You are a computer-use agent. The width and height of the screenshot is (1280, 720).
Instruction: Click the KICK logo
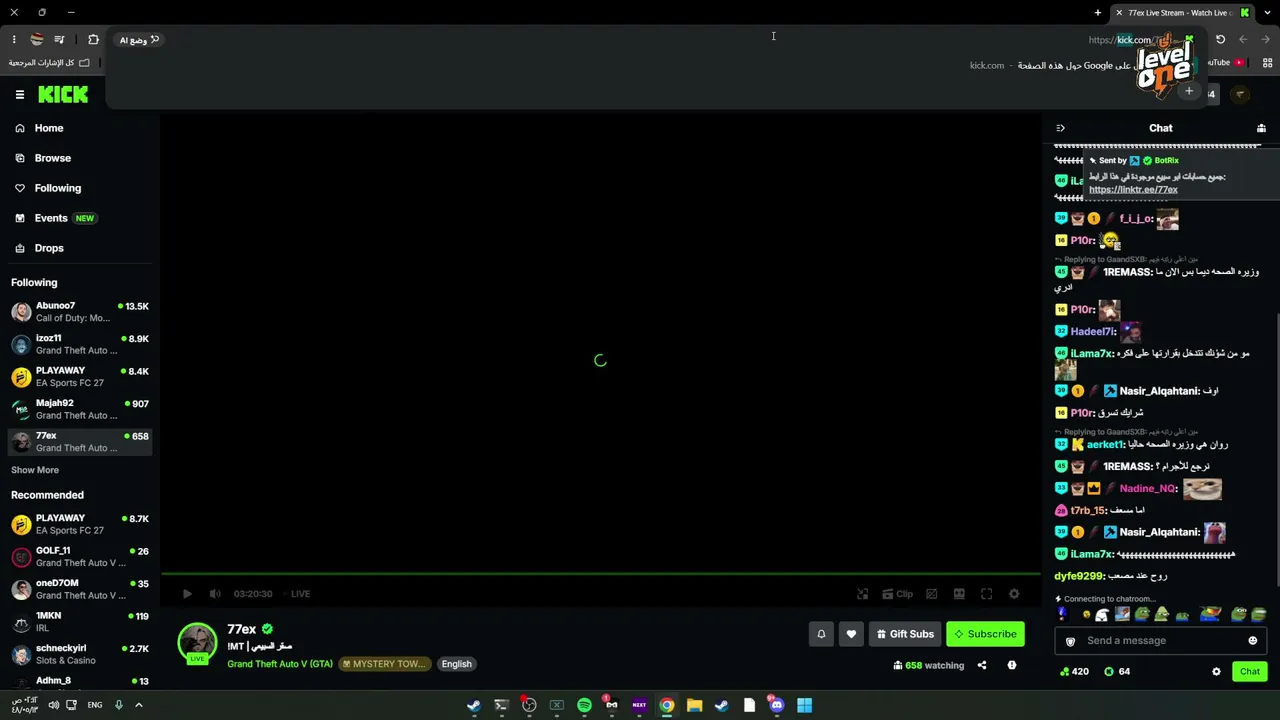(63, 94)
